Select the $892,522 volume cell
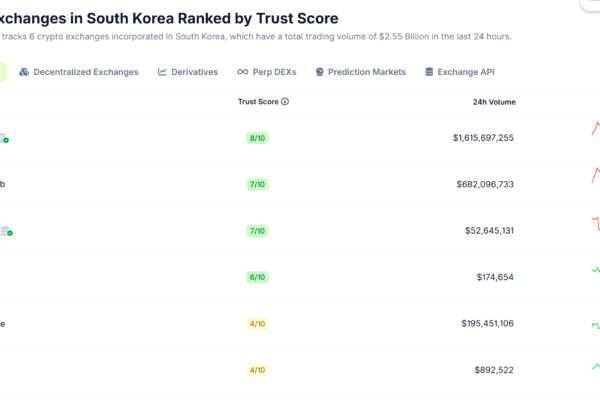Image resolution: width=600 pixels, height=400 pixels. [x=494, y=370]
